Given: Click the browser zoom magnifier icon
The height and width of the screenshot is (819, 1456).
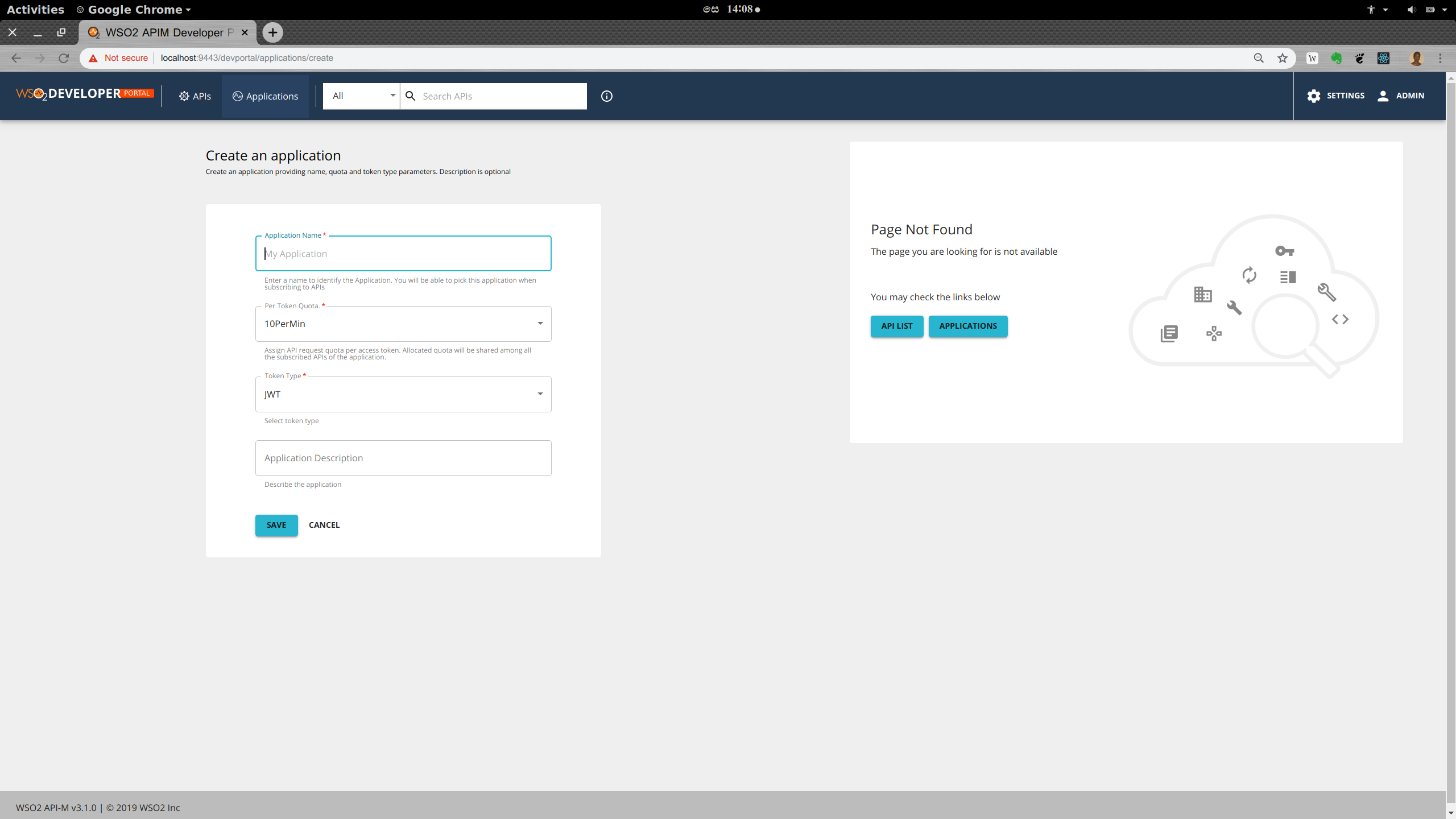Looking at the screenshot, I should click(x=1259, y=58).
